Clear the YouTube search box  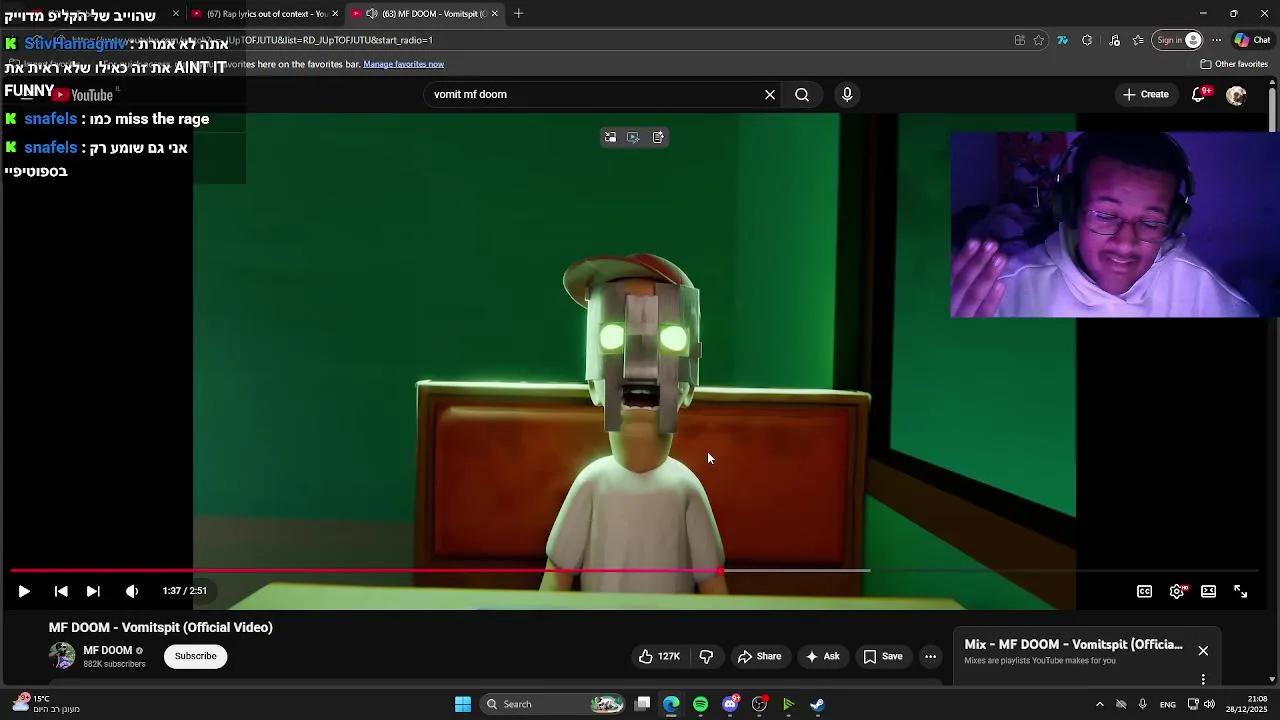tap(770, 94)
